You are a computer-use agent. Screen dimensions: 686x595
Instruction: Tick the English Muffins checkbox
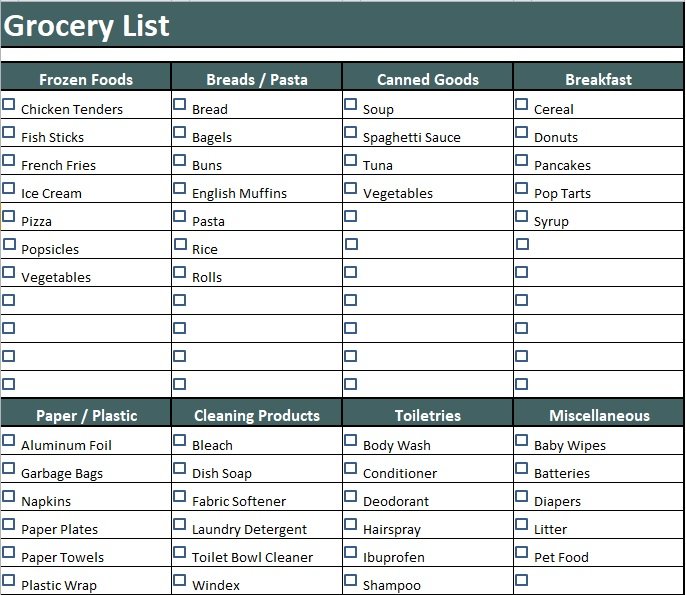(x=180, y=189)
